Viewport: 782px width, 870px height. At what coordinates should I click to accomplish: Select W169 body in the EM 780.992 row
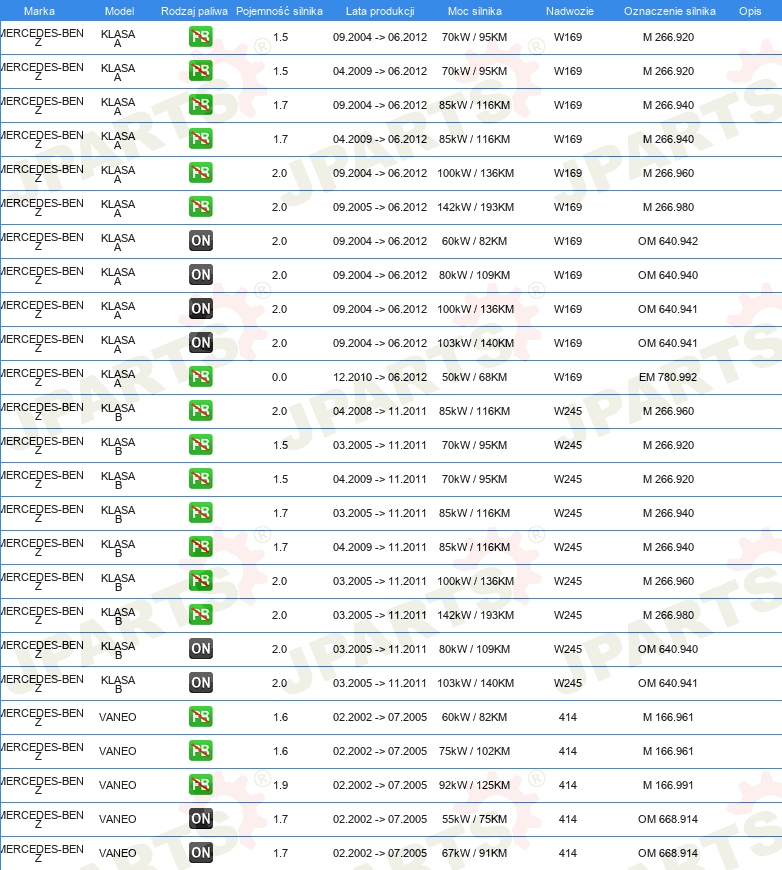point(568,377)
